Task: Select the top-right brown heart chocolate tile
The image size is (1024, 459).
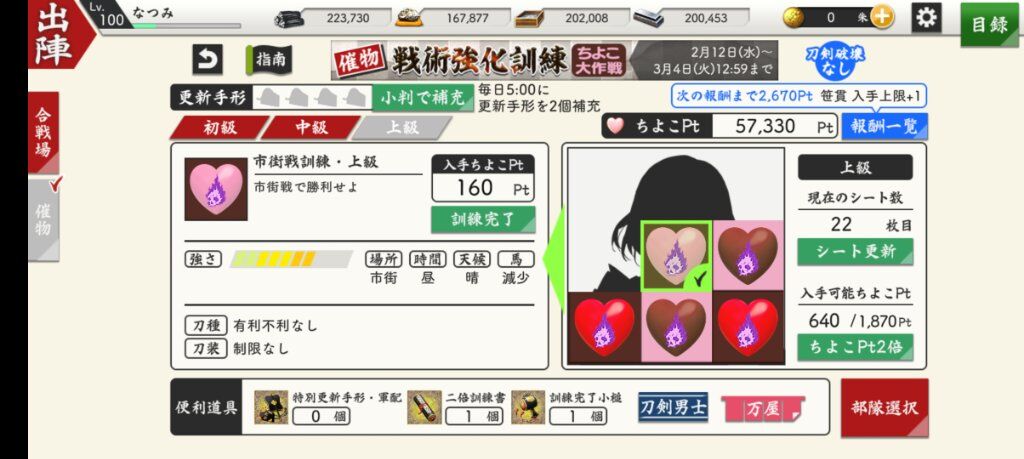Action: [x=748, y=256]
